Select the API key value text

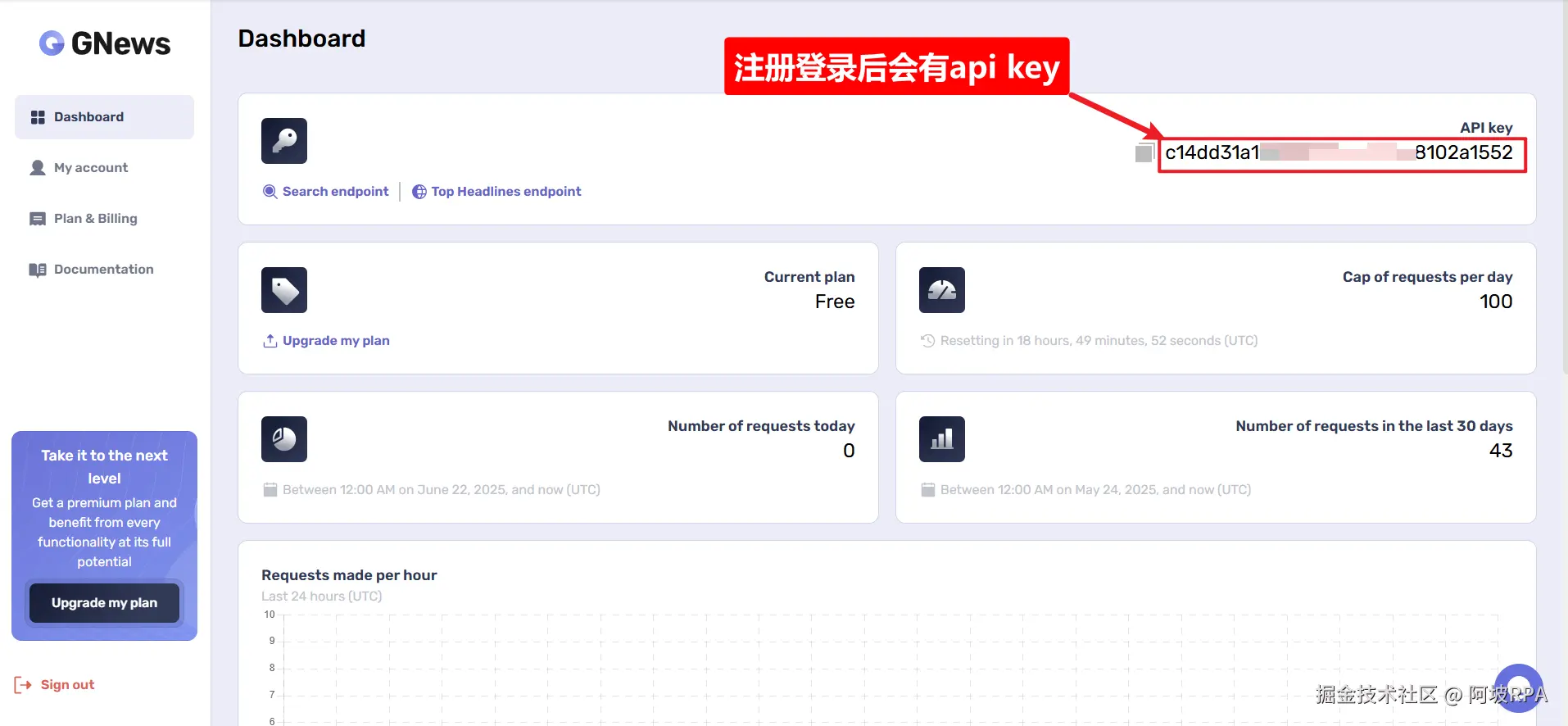pyautogui.click(x=1339, y=153)
